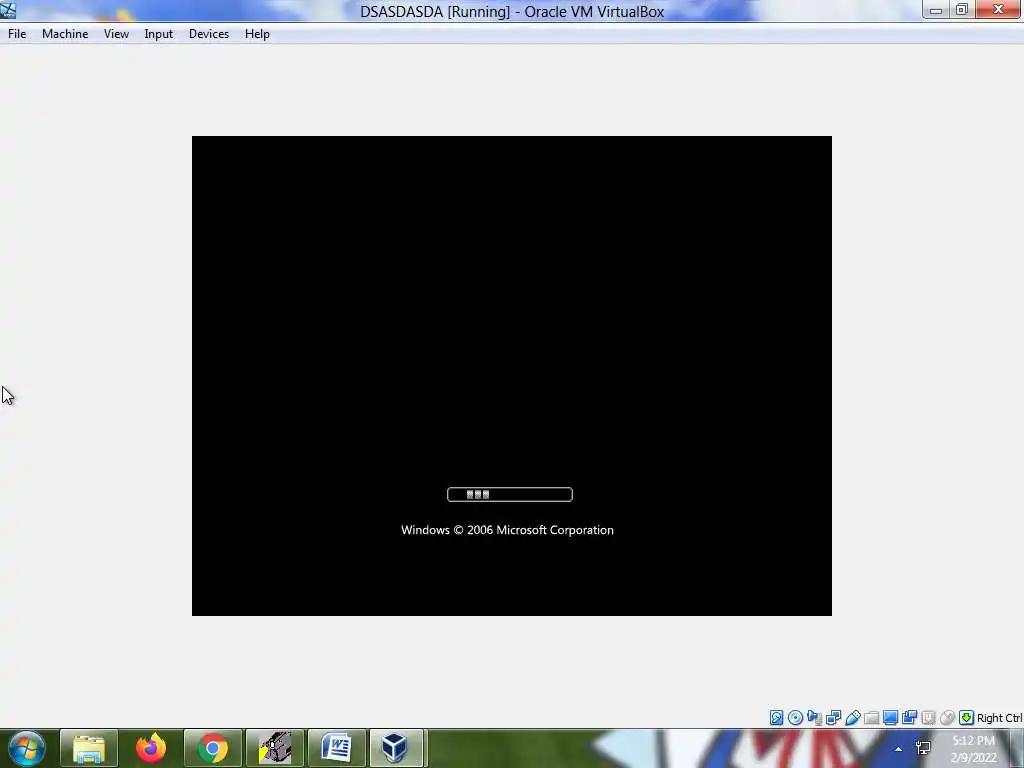Viewport: 1024px width, 768px height.
Task: Open the Windows Start menu orb
Action: [x=26, y=748]
